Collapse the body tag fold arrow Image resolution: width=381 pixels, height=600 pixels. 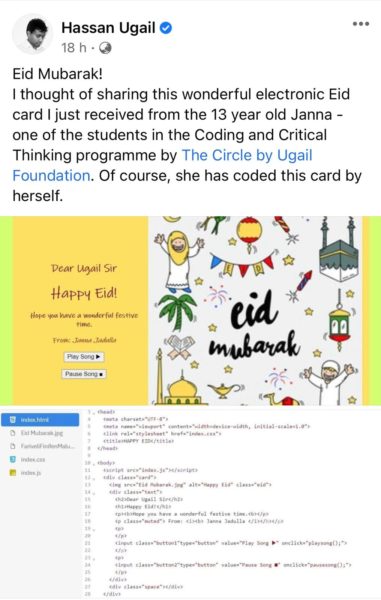point(93,463)
